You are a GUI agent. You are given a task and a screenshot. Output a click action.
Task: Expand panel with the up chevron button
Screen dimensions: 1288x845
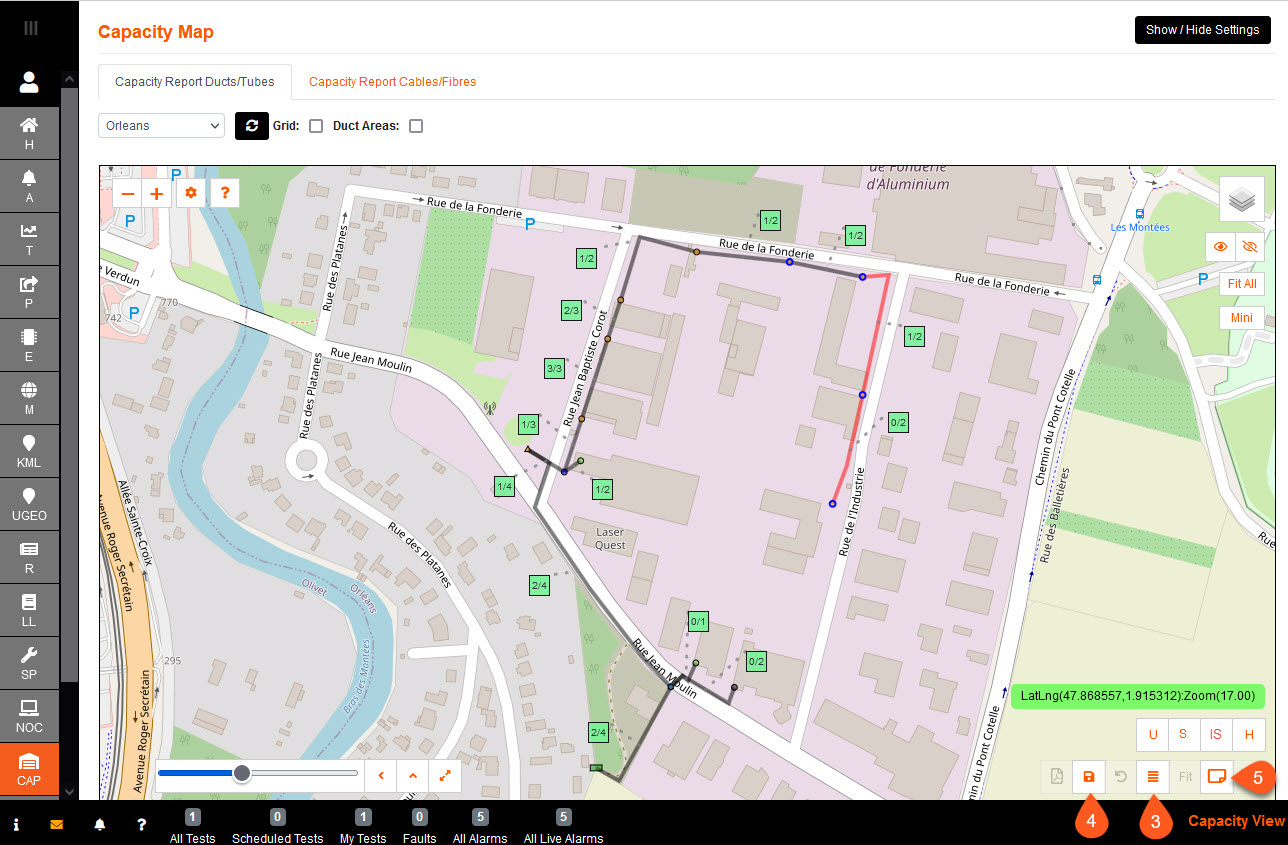[412, 774]
